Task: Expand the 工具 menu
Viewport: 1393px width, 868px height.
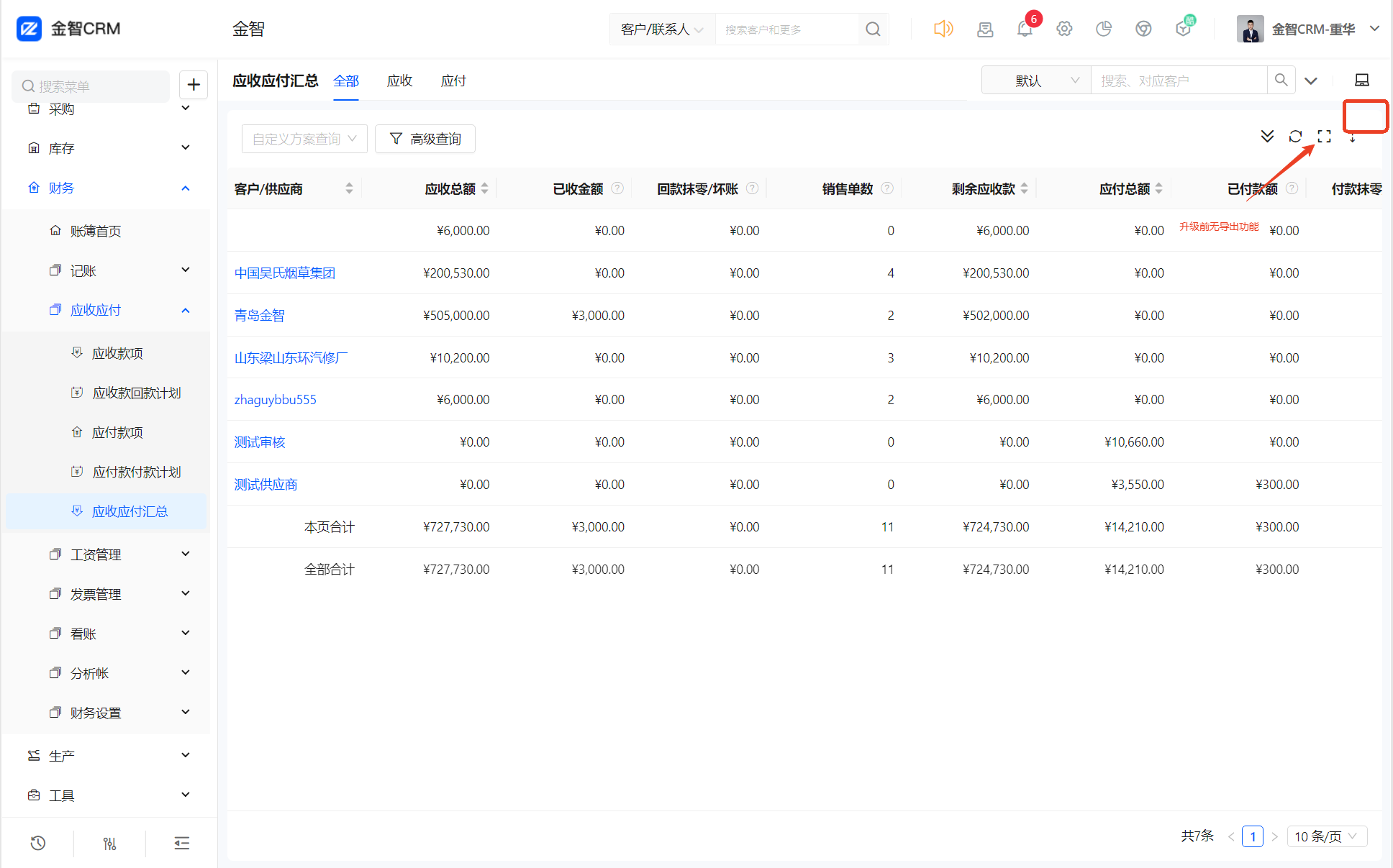Action: [108, 795]
